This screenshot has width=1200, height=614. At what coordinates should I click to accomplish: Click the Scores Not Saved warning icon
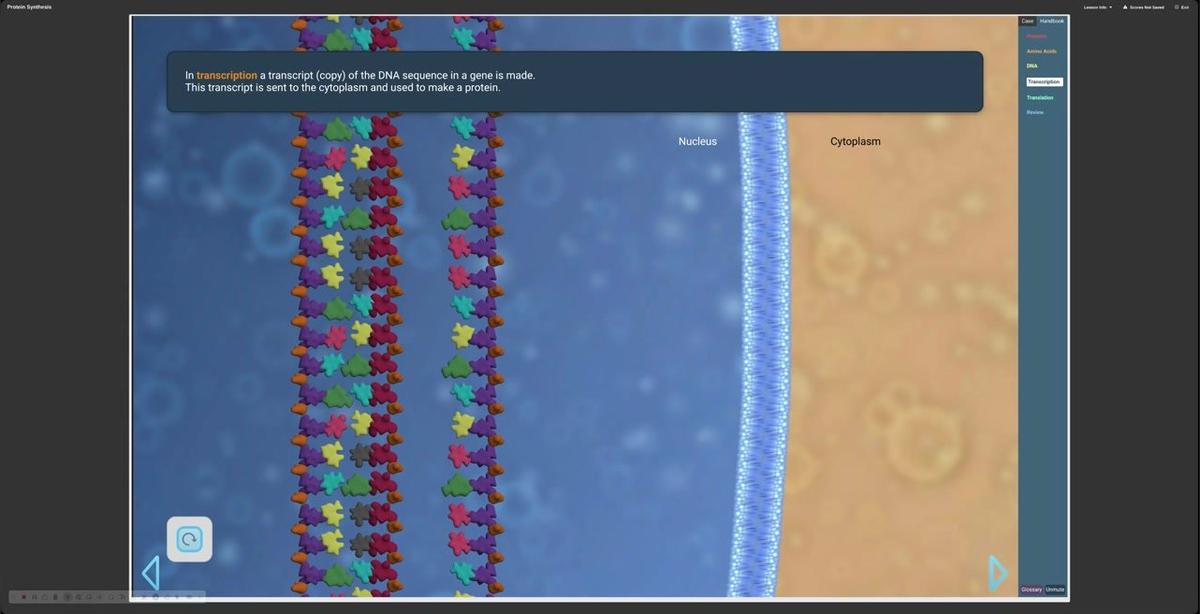point(1125,7)
